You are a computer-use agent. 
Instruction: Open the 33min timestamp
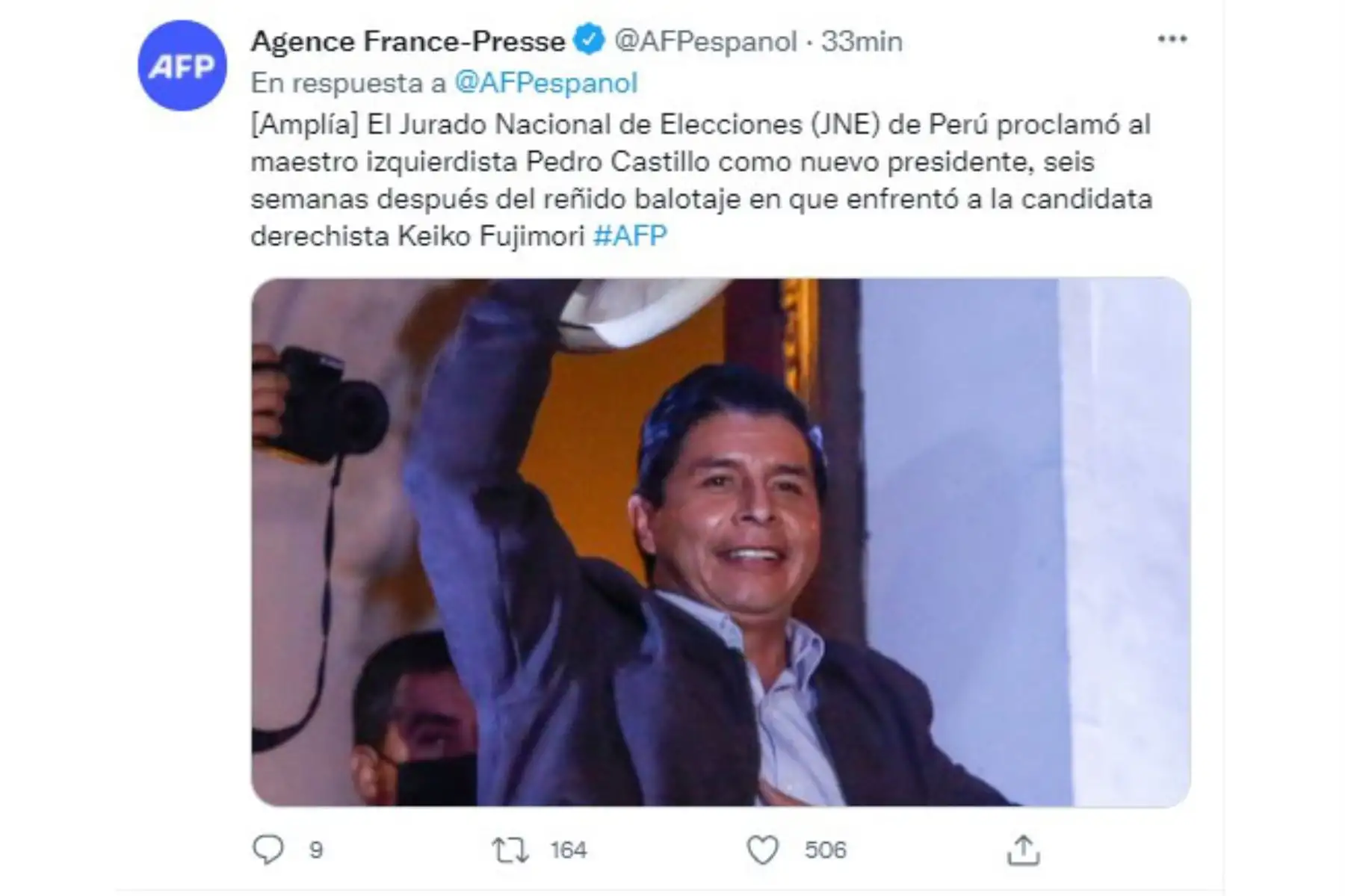(862, 41)
